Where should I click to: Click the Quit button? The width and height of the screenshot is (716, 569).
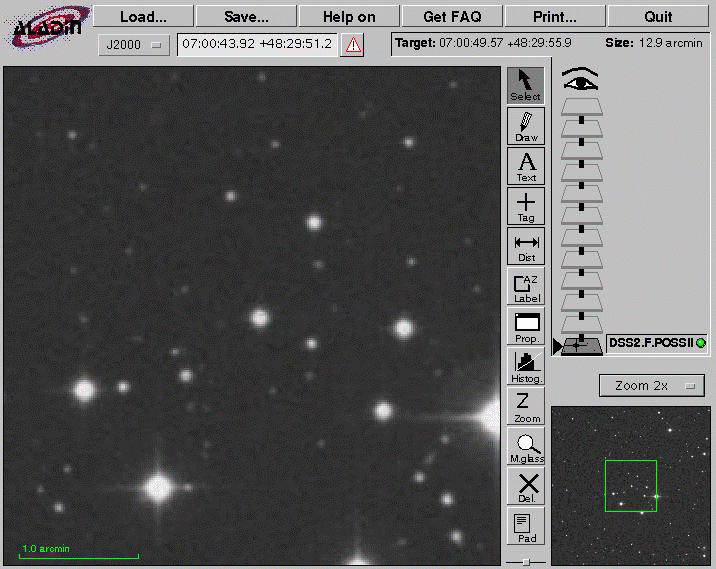tap(658, 17)
